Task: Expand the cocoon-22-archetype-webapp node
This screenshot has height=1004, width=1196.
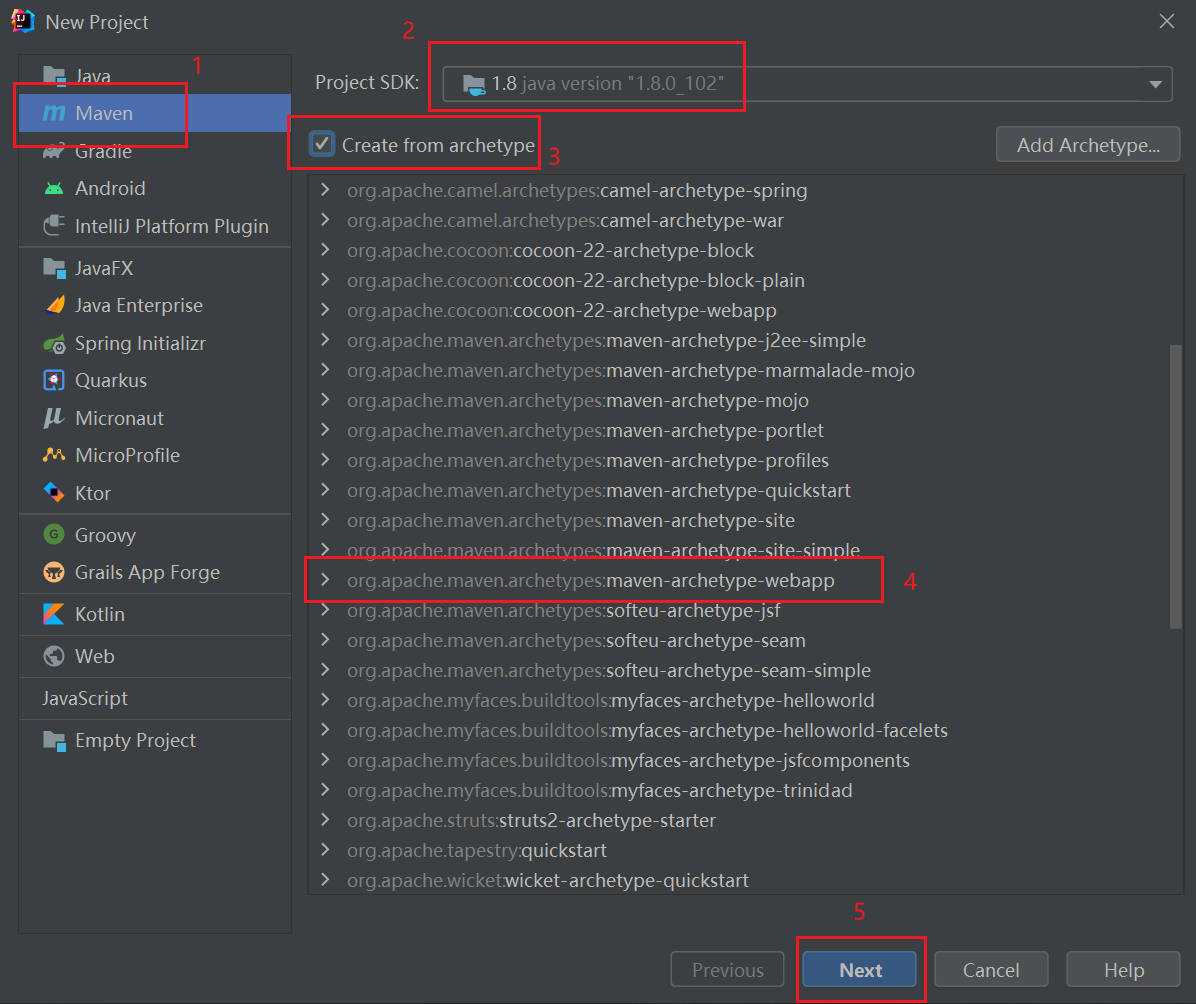Action: (x=326, y=310)
